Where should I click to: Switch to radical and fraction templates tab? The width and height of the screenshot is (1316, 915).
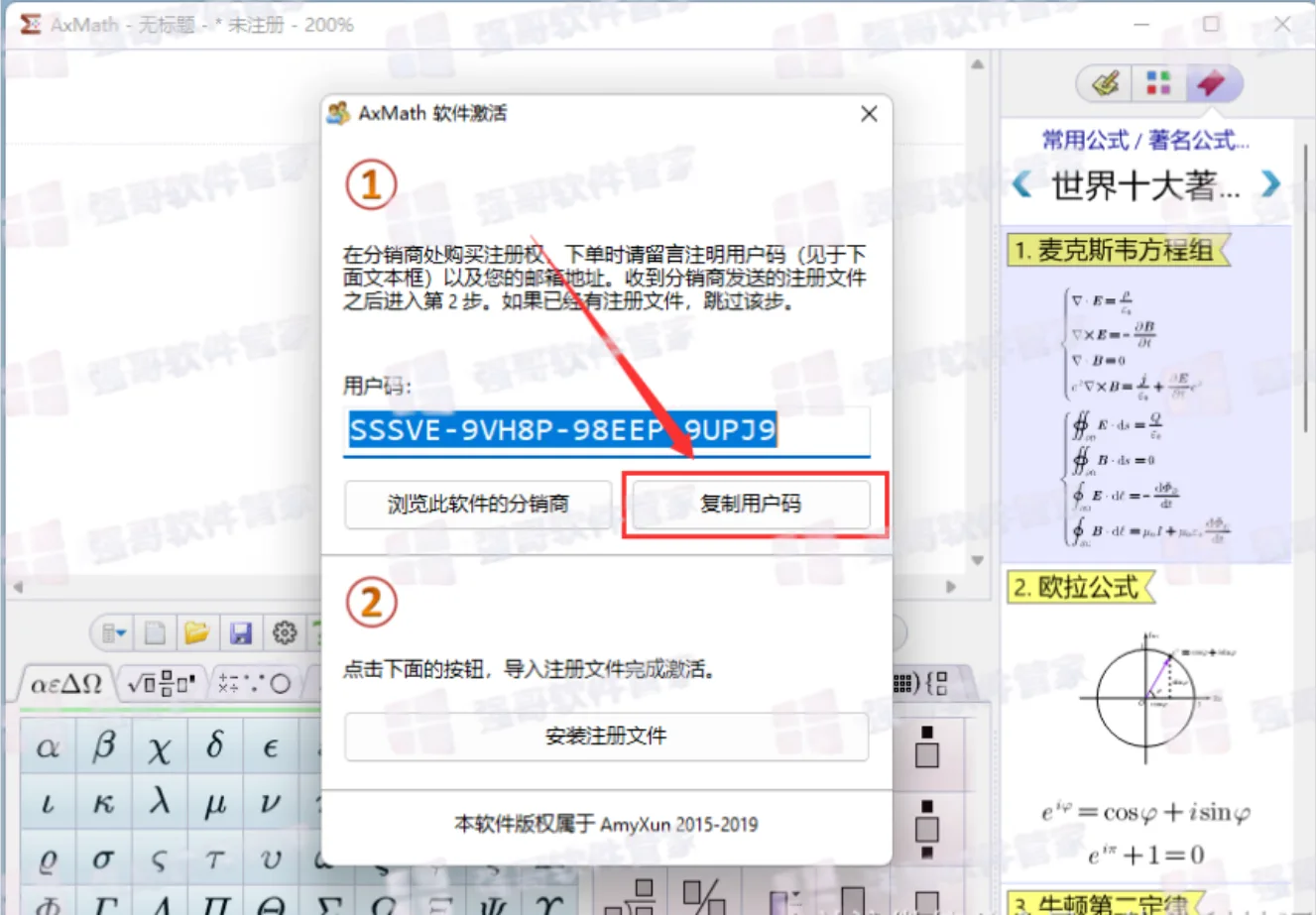click(162, 683)
